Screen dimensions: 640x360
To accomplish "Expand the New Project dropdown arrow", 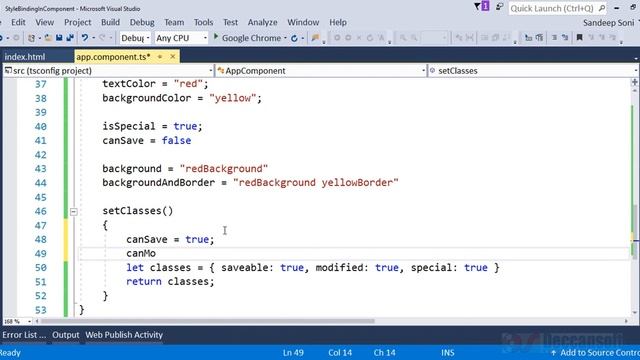I will [39, 38].
